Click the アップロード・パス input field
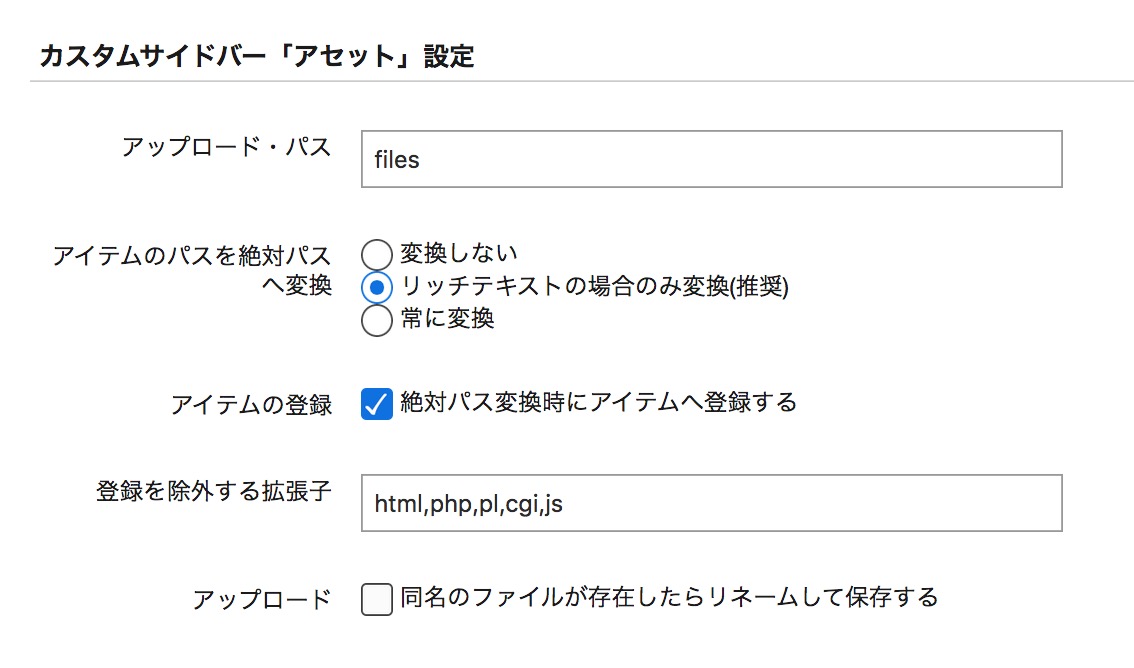Image resolution: width=1134 pixels, height=668 pixels. point(712,159)
